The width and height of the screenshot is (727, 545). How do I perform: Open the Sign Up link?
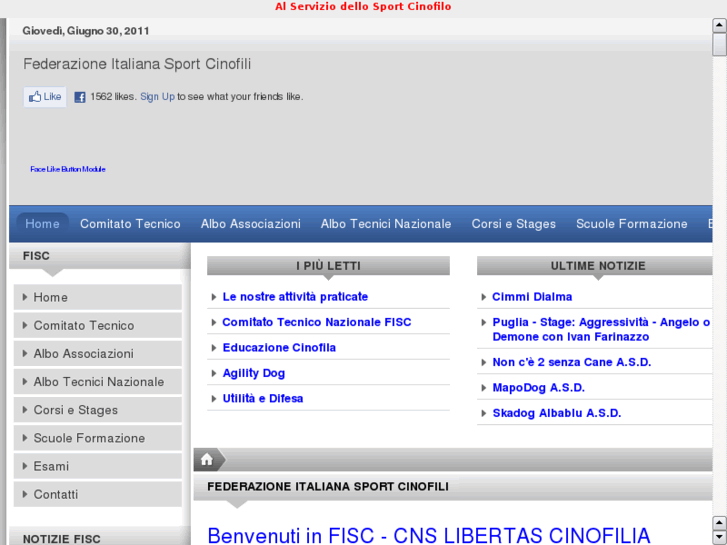(157, 96)
